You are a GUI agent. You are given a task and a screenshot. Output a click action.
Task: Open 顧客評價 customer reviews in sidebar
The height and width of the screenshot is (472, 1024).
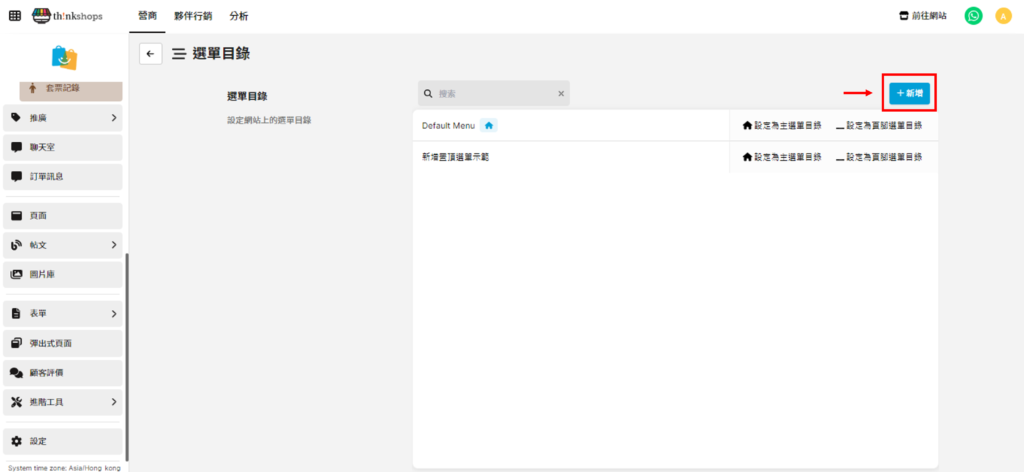click(x=62, y=372)
